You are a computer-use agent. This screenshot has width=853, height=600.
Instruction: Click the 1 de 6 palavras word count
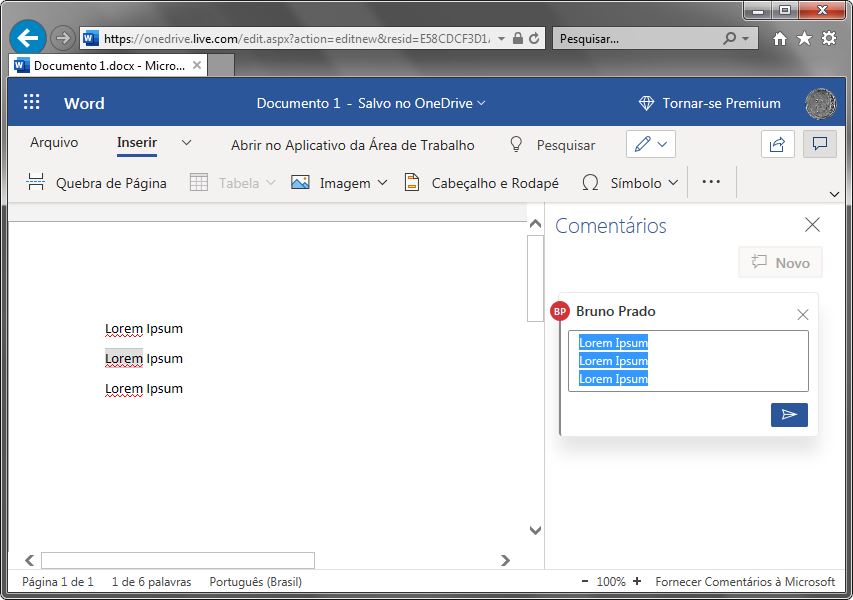151,582
